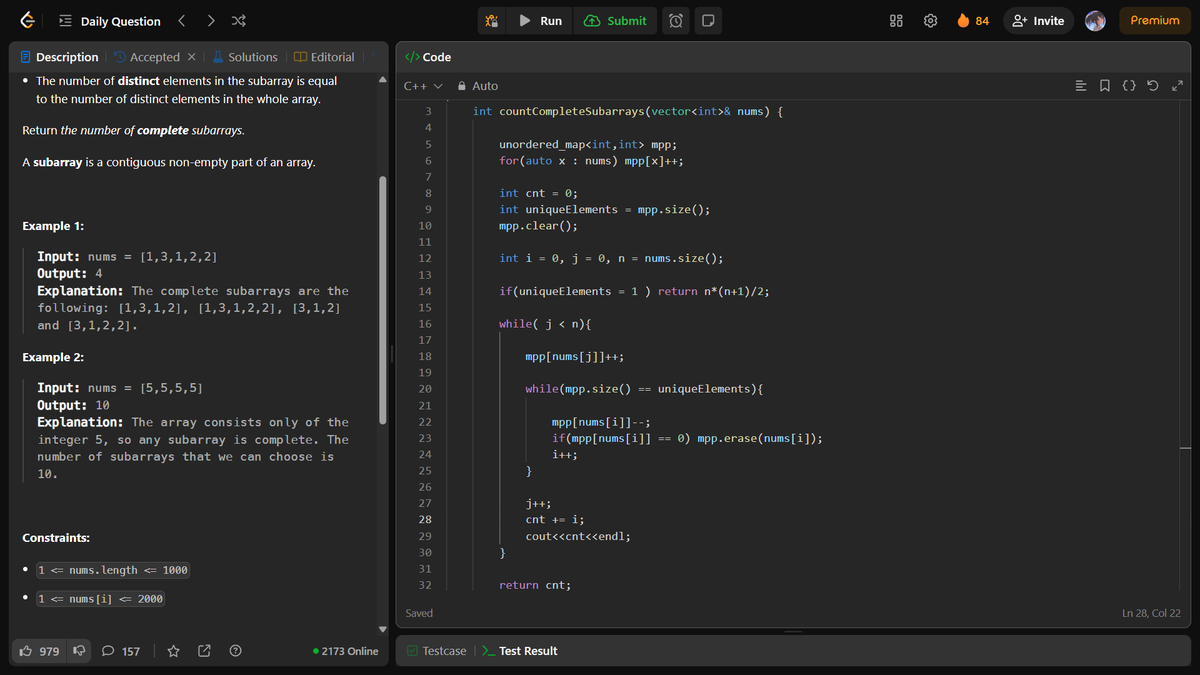Run the code

click(541, 21)
